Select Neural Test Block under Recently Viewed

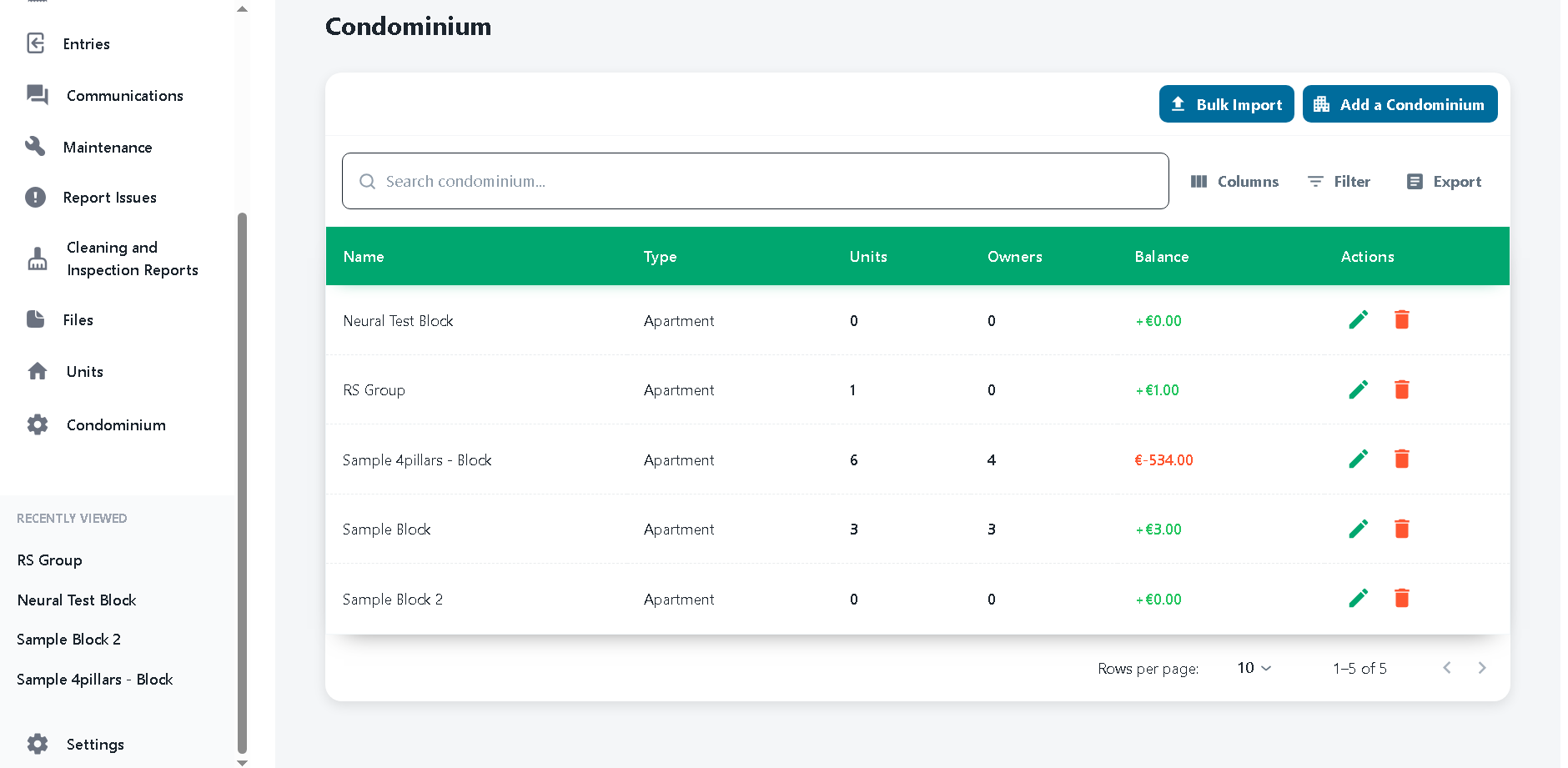click(x=76, y=600)
